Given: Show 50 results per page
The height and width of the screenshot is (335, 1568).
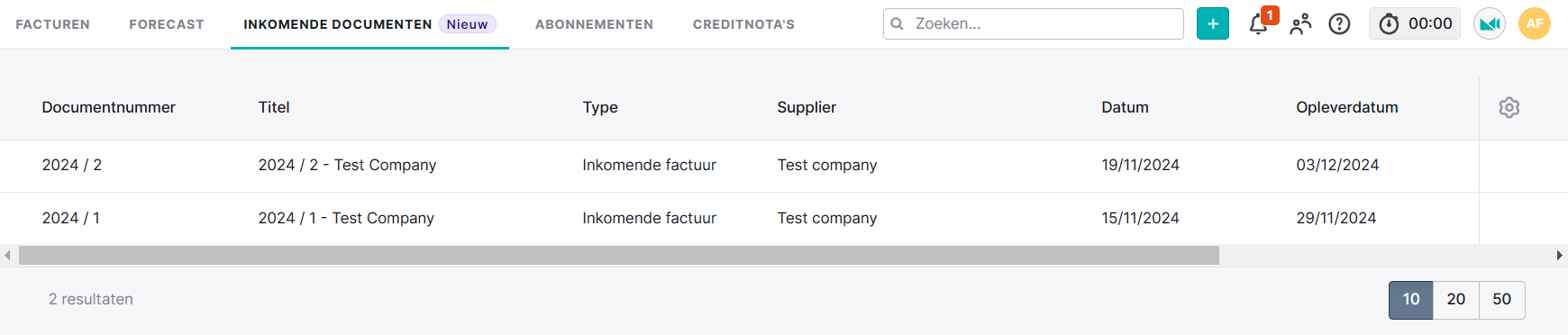Looking at the screenshot, I should [1502, 300].
